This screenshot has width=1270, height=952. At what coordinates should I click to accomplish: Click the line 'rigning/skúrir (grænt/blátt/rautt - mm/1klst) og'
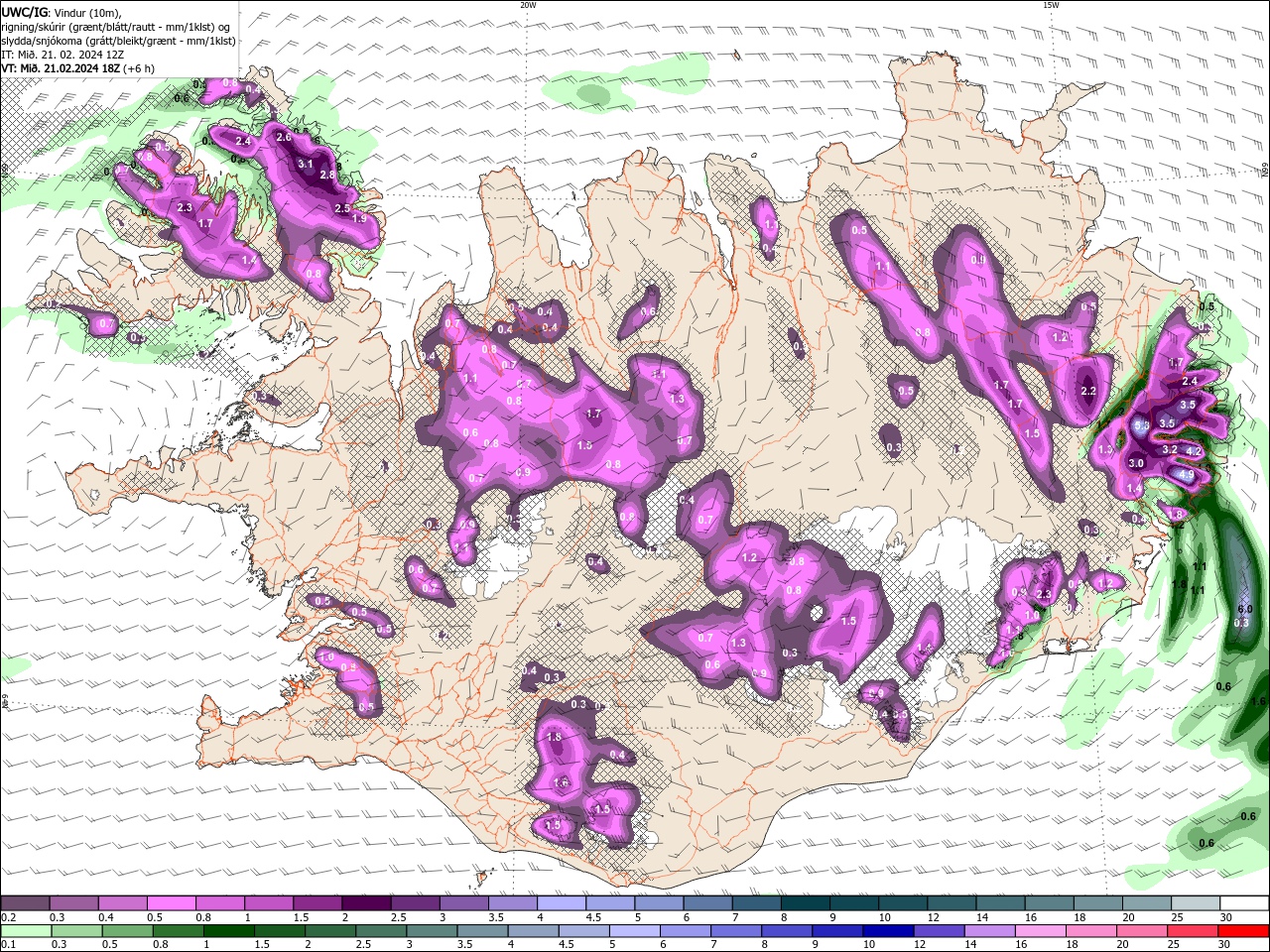(x=116, y=27)
